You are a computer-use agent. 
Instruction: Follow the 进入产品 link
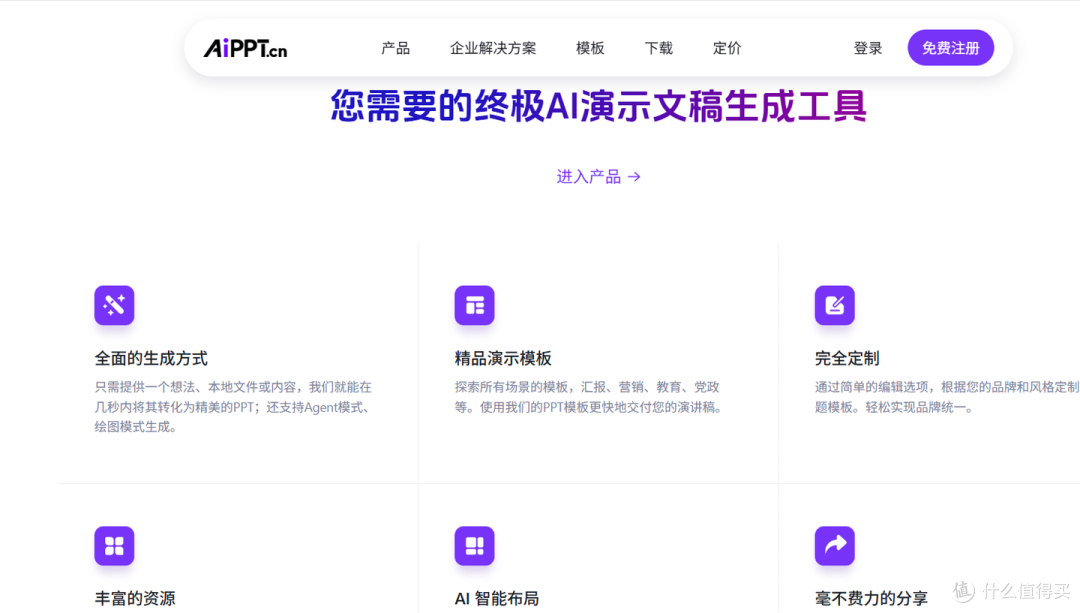click(599, 177)
